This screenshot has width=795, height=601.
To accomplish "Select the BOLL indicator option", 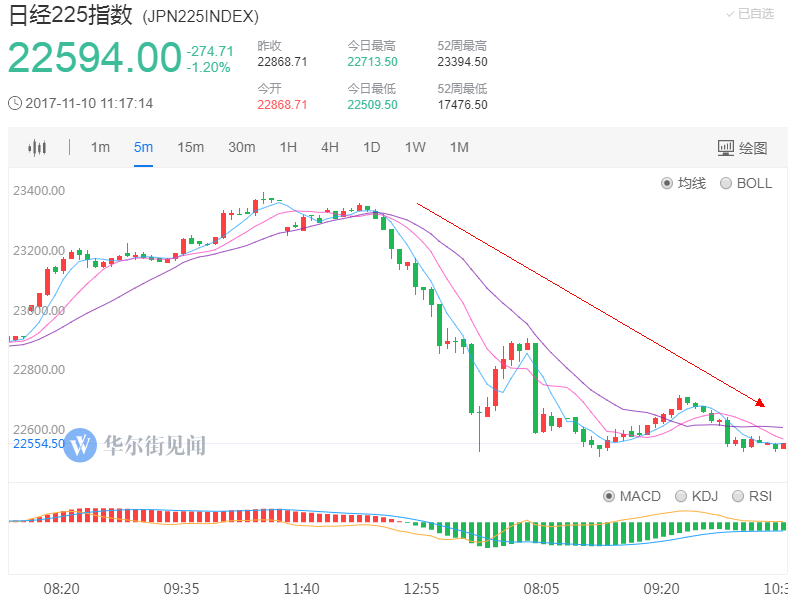I will pyautogui.click(x=746, y=183).
